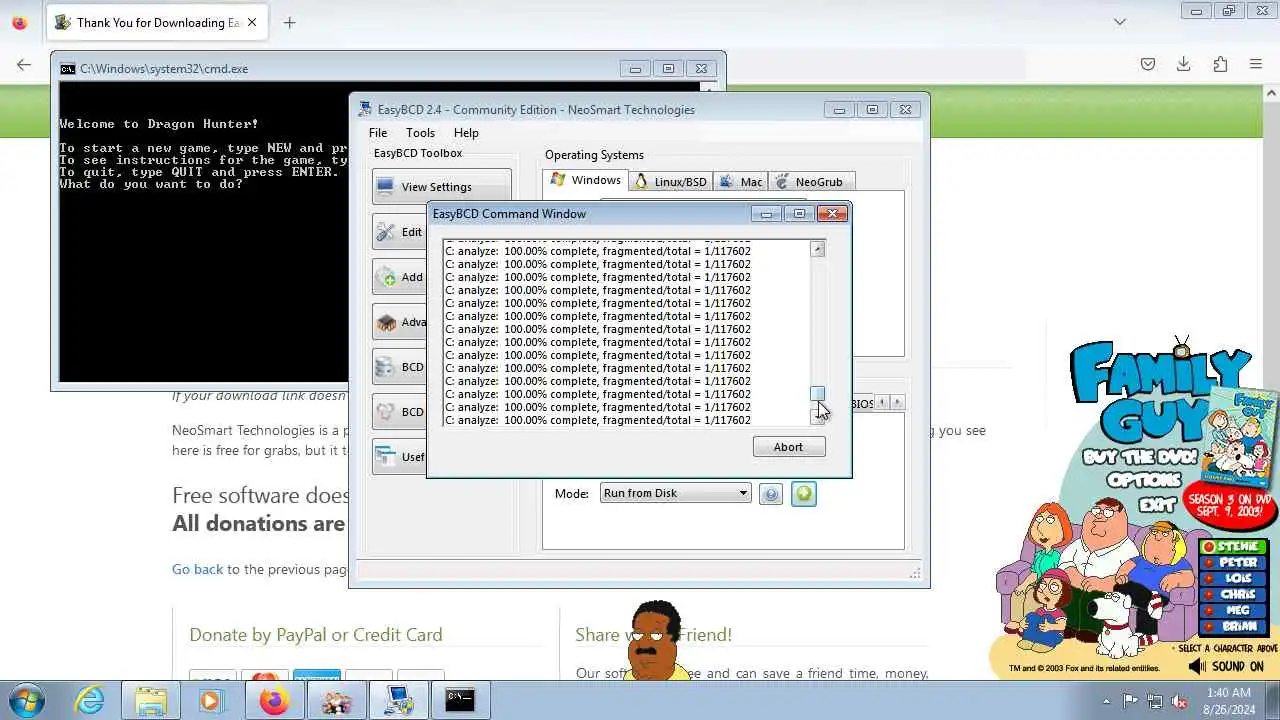Click the tab strip left scroll arrow near BIOS
This screenshot has height=720, width=1280.
pyautogui.click(x=882, y=403)
